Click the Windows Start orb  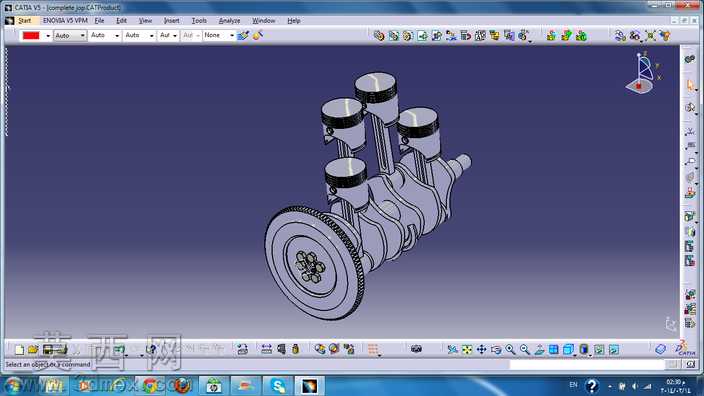[x=13, y=386]
